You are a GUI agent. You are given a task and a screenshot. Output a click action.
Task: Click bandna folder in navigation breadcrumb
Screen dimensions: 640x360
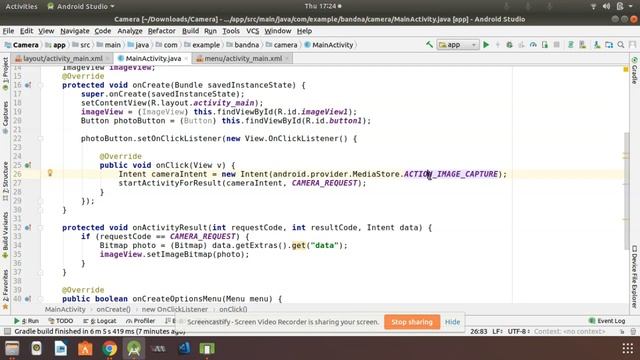coord(242,45)
